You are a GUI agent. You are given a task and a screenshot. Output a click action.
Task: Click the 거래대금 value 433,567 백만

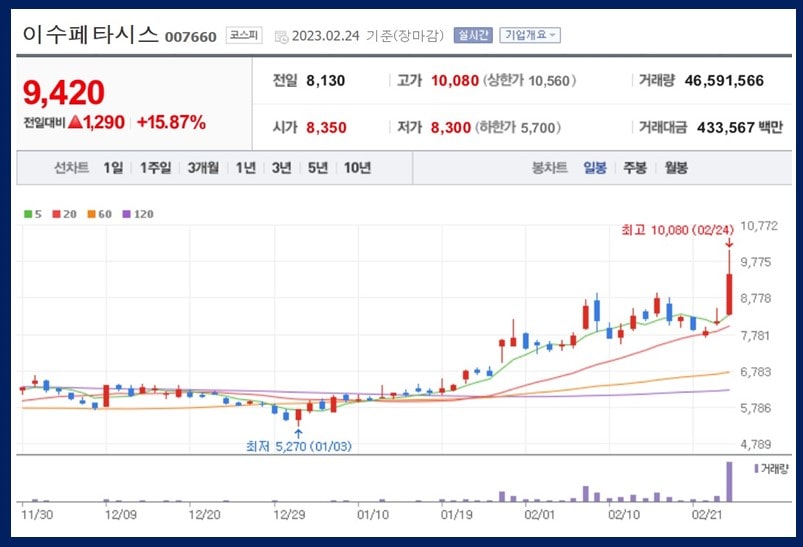(x=739, y=127)
